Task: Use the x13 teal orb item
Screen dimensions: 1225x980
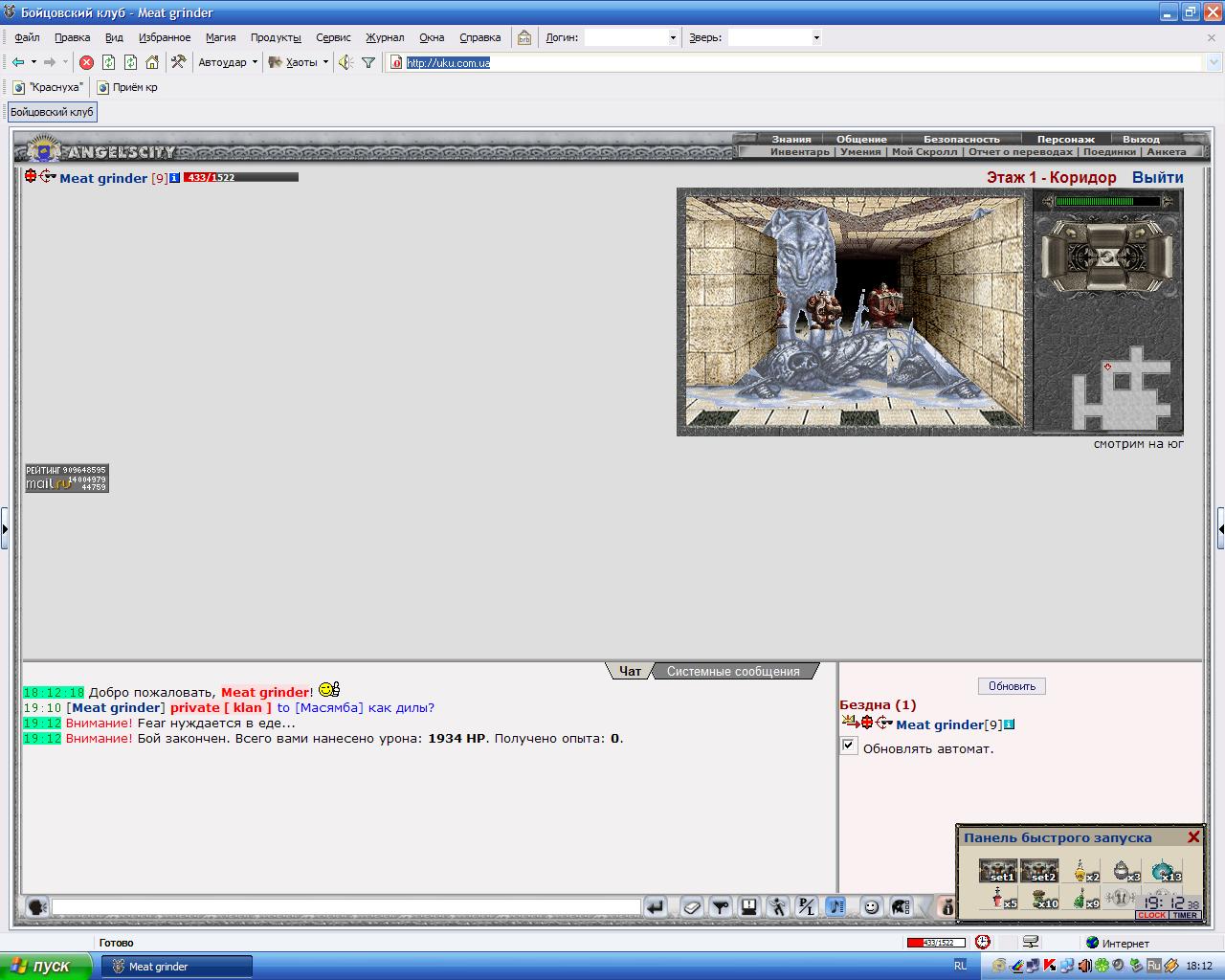Action: coord(1164,871)
